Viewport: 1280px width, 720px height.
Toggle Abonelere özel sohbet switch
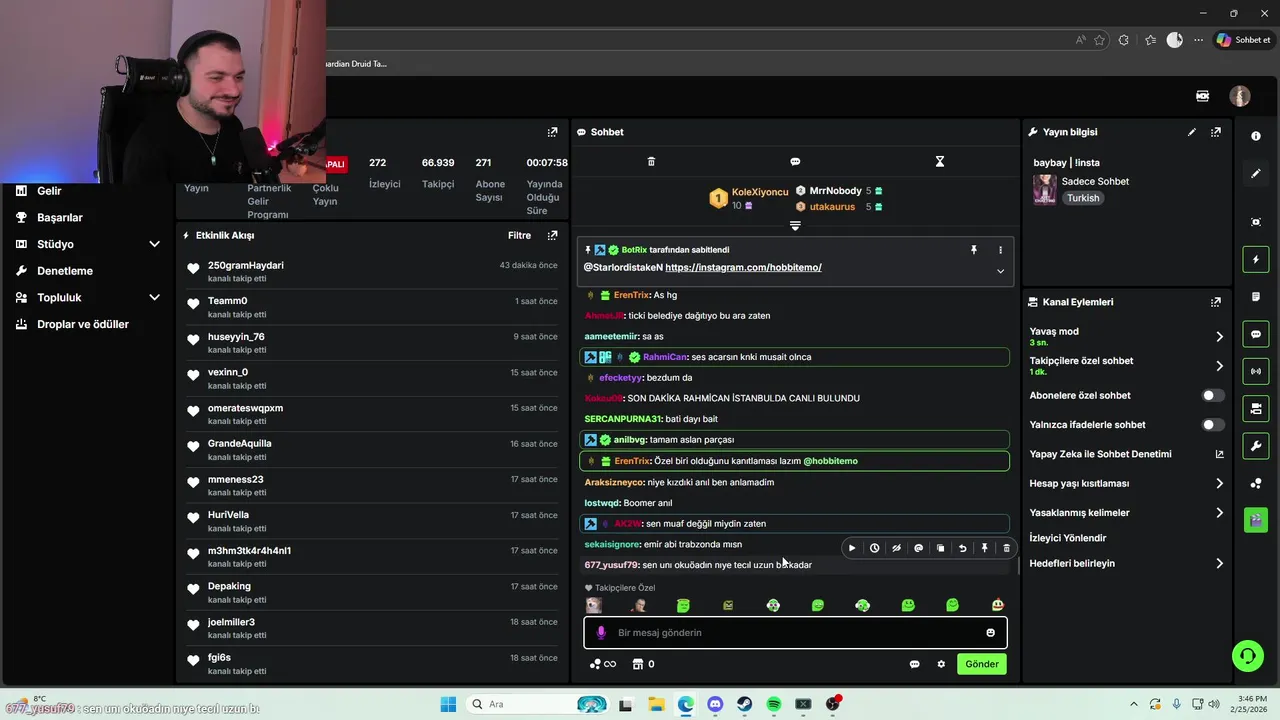pos(1212,396)
